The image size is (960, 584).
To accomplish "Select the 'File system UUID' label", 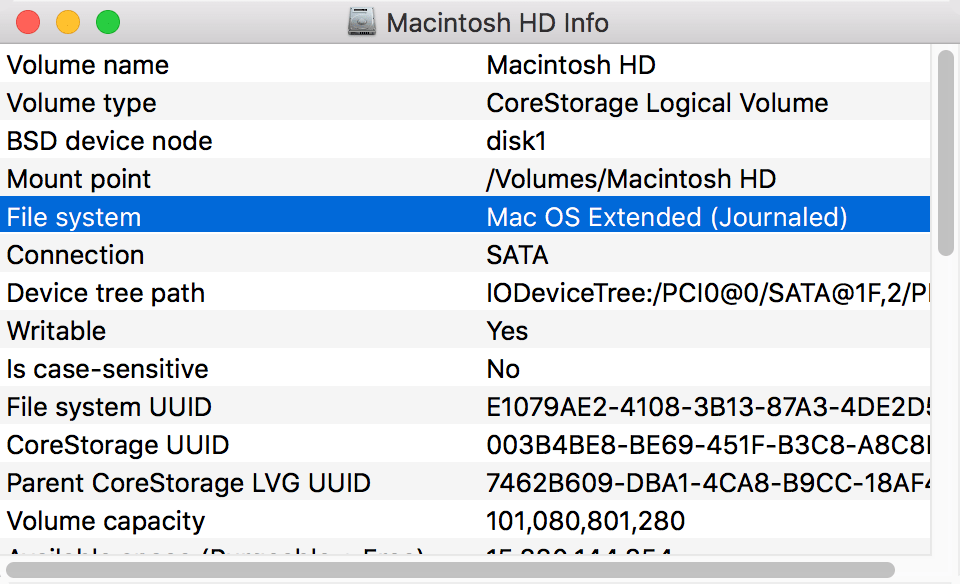I will (109, 407).
